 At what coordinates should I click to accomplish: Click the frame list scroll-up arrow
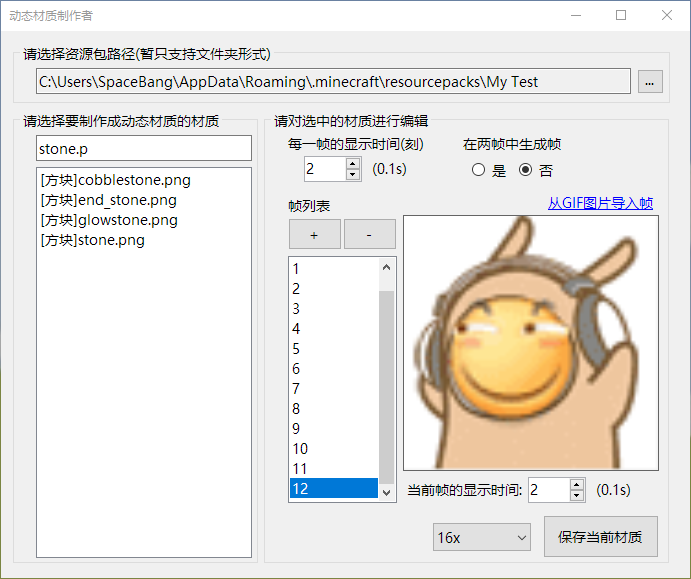(x=386, y=267)
